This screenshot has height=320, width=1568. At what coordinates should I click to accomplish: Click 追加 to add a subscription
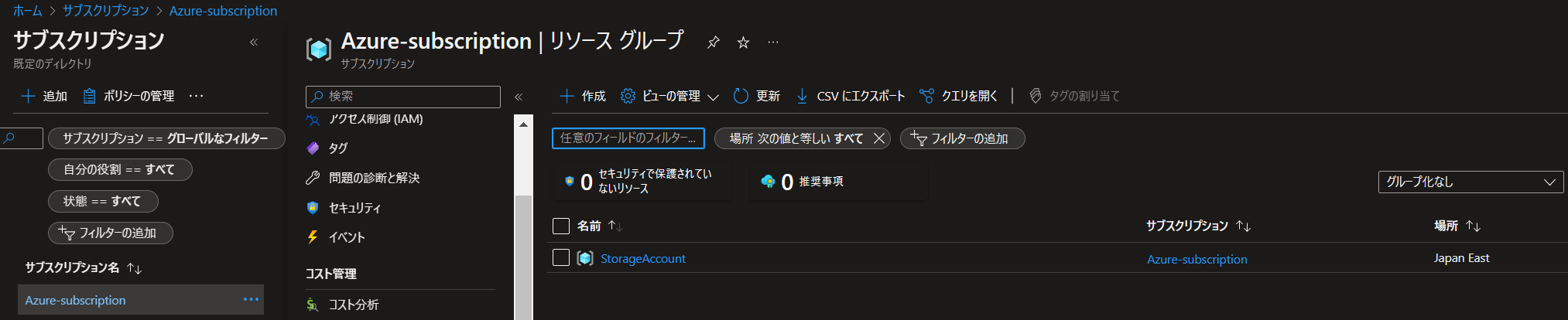click(44, 96)
